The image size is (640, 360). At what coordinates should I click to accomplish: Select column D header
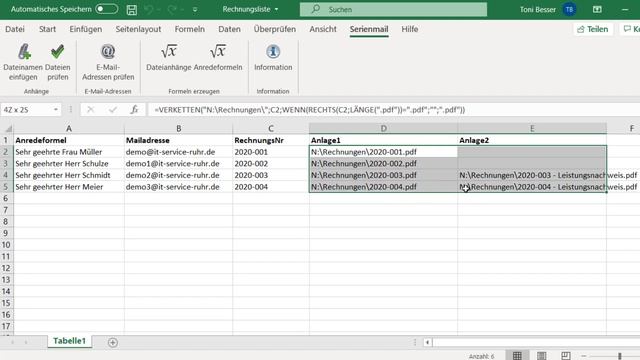tap(383, 129)
